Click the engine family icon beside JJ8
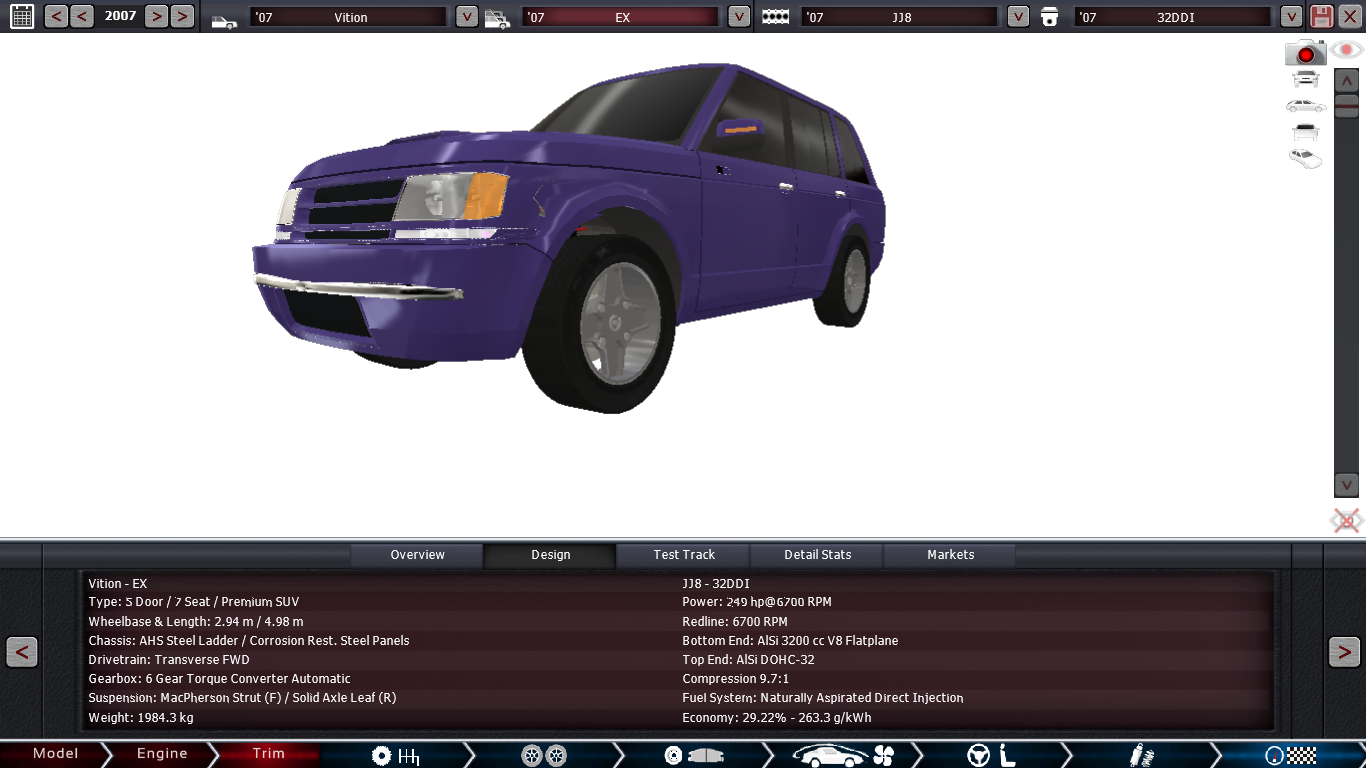This screenshot has height=768, width=1366. (775, 17)
